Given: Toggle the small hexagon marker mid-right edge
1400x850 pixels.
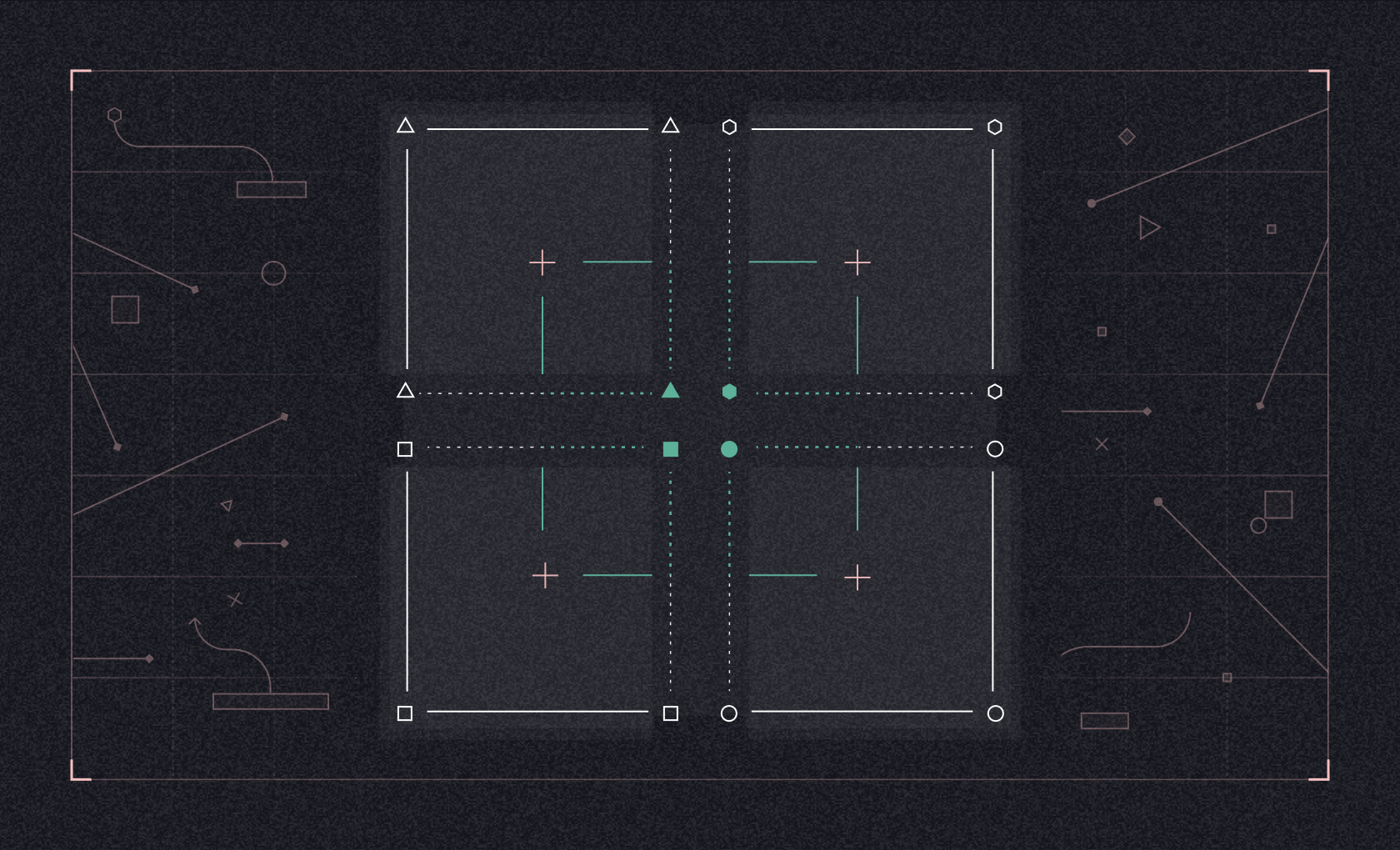Looking at the screenshot, I should point(994,390).
